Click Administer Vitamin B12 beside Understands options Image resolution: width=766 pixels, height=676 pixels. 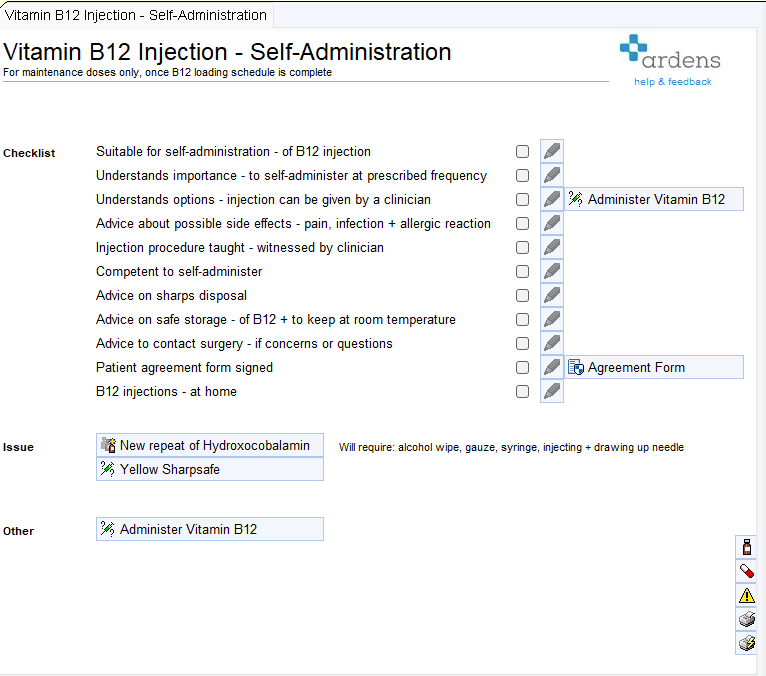click(x=654, y=199)
